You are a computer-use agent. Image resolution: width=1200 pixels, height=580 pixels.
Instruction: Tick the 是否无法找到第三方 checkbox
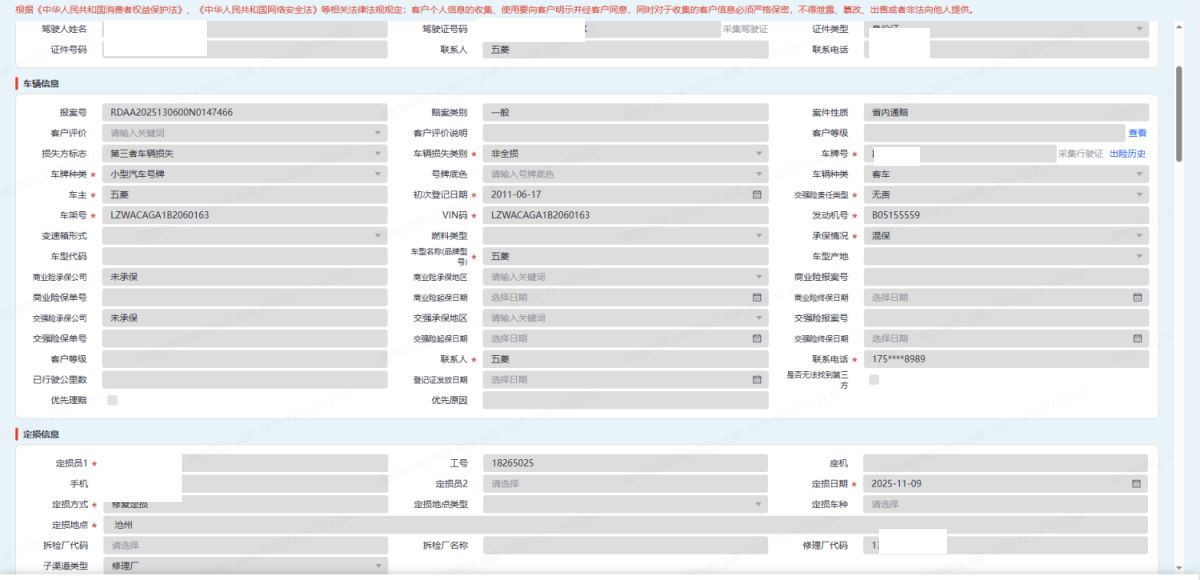[x=874, y=380]
